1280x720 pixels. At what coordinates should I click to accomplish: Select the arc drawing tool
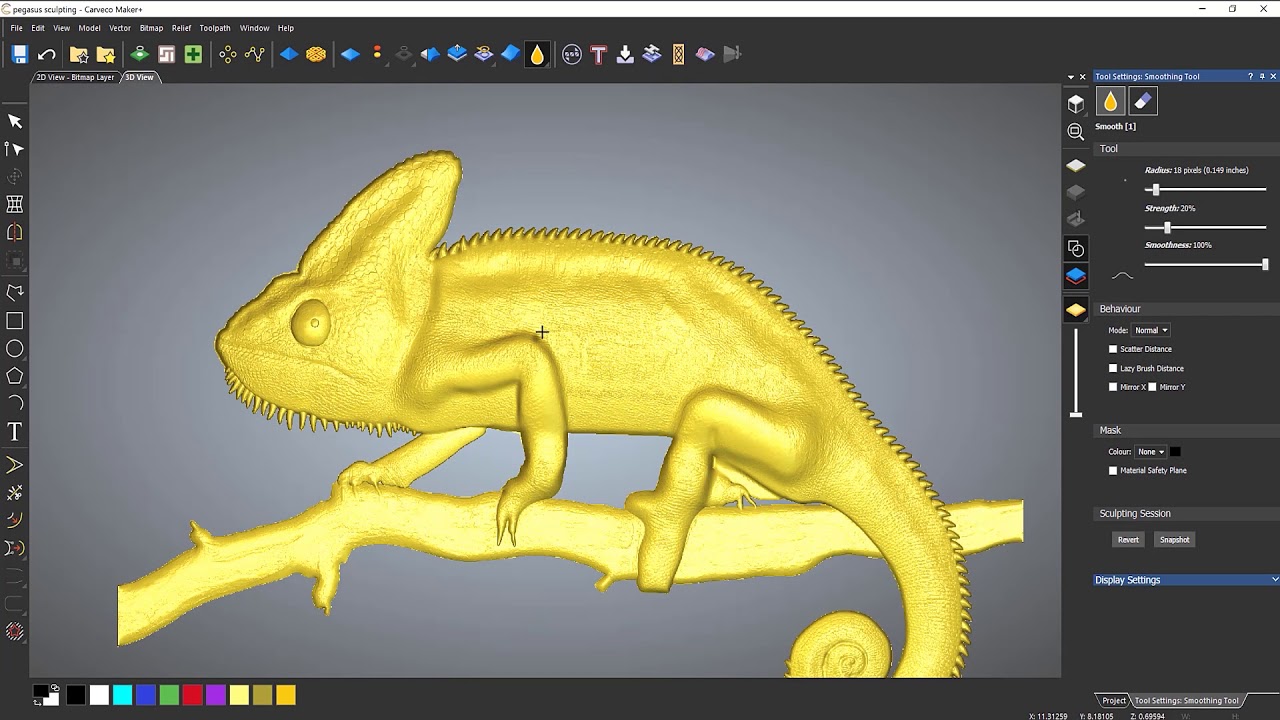(15, 403)
